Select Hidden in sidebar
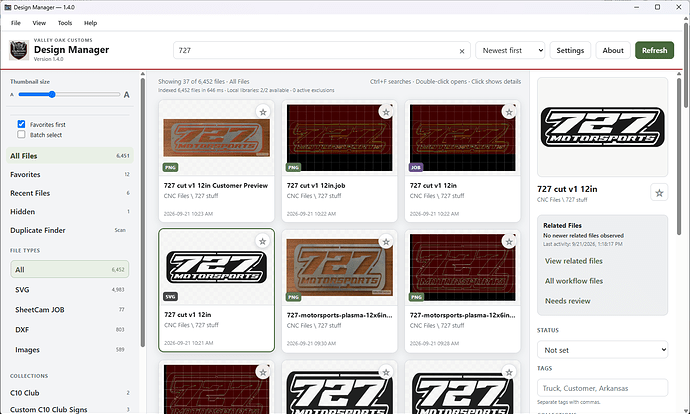The image size is (690, 414). (x=70, y=212)
